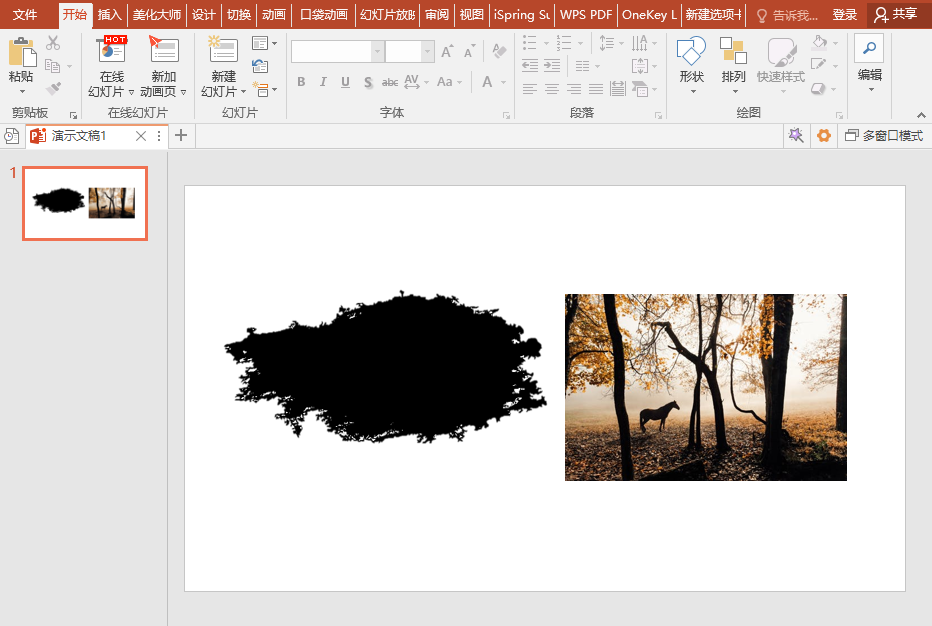Select slide 1 thumbnail in panel
The width and height of the screenshot is (932, 626).
coord(85,203)
